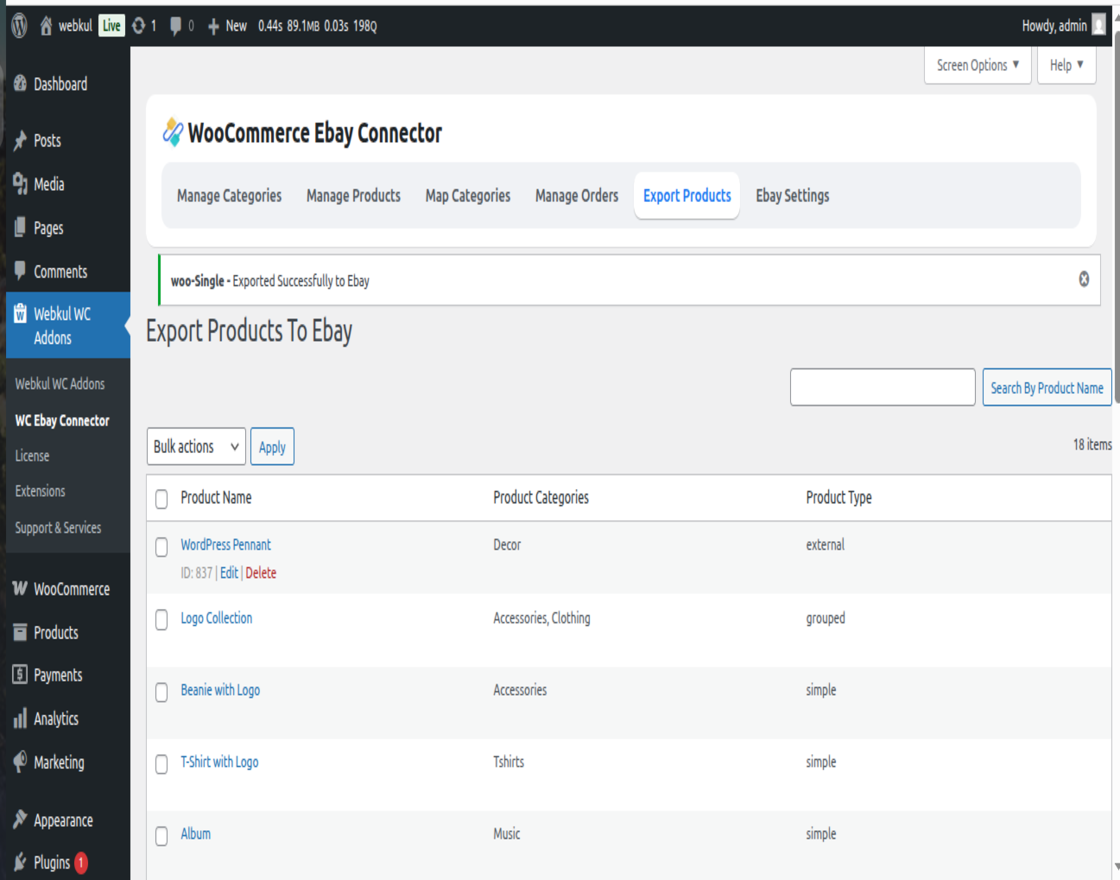Click Delete under WordPress Pennant

point(261,573)
